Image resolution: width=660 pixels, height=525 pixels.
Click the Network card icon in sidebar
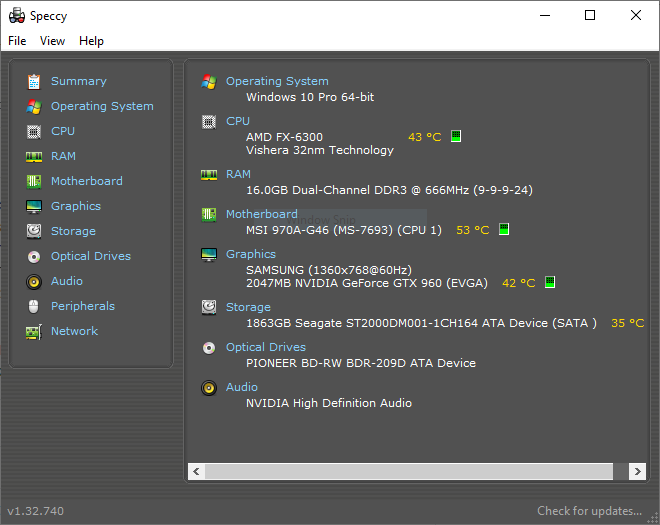point(34,332)
